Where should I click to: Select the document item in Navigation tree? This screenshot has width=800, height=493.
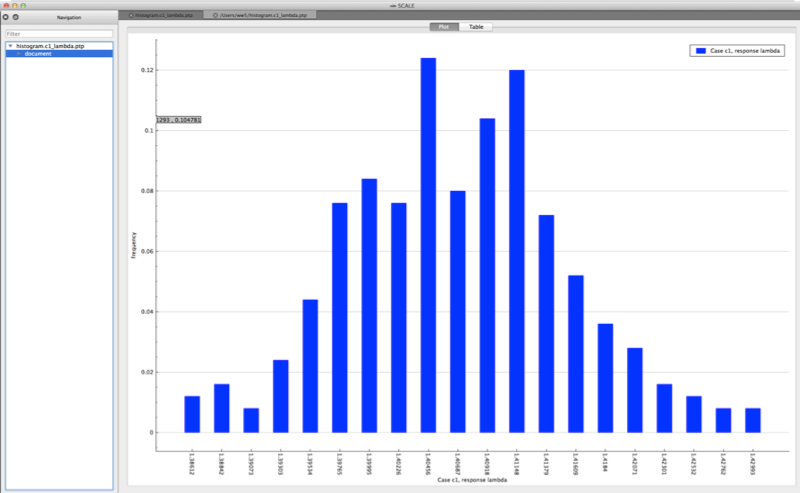point(38,54)
